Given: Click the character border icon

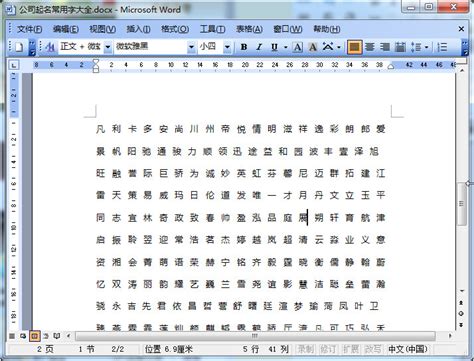Looking at the screenshot, I should point(298,47).
